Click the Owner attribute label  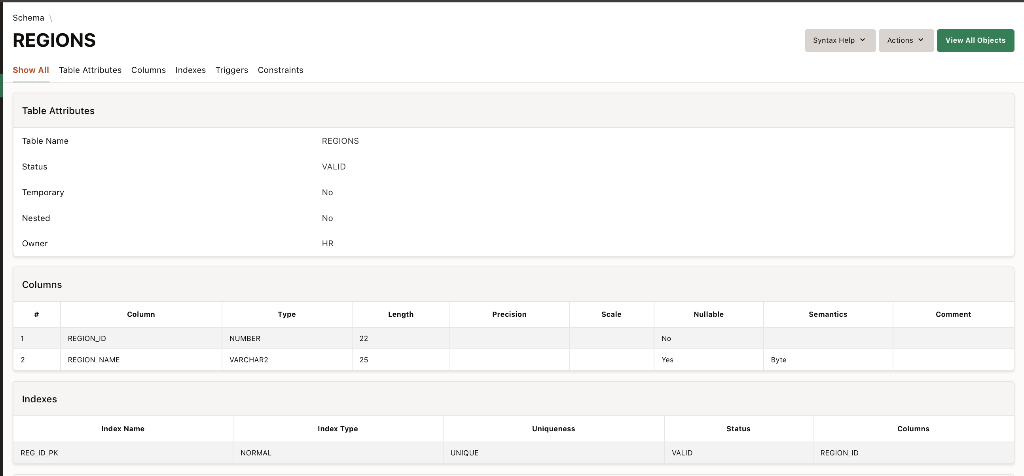pos(35,244)
